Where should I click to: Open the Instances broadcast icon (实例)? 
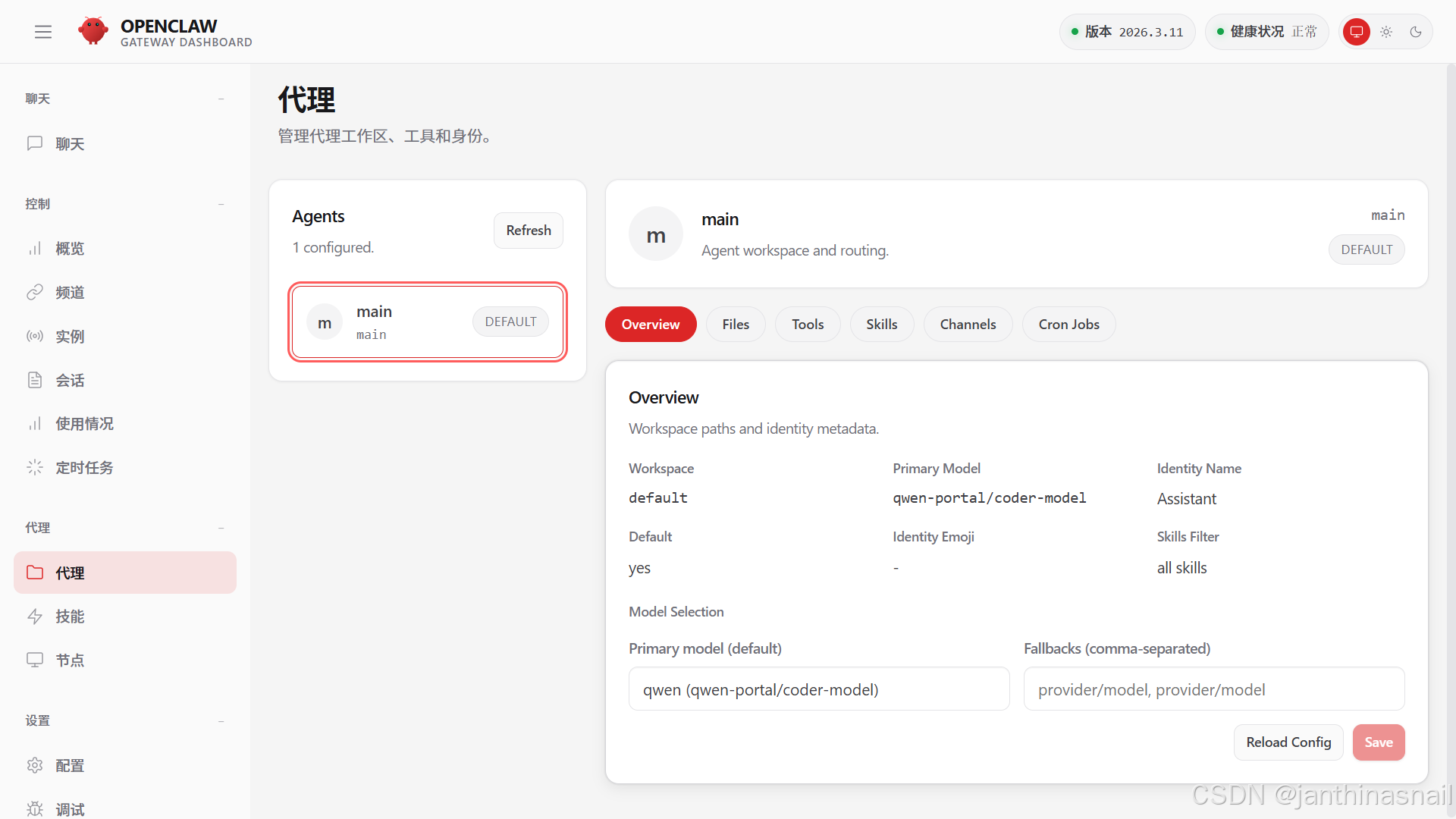pos(35,336)
